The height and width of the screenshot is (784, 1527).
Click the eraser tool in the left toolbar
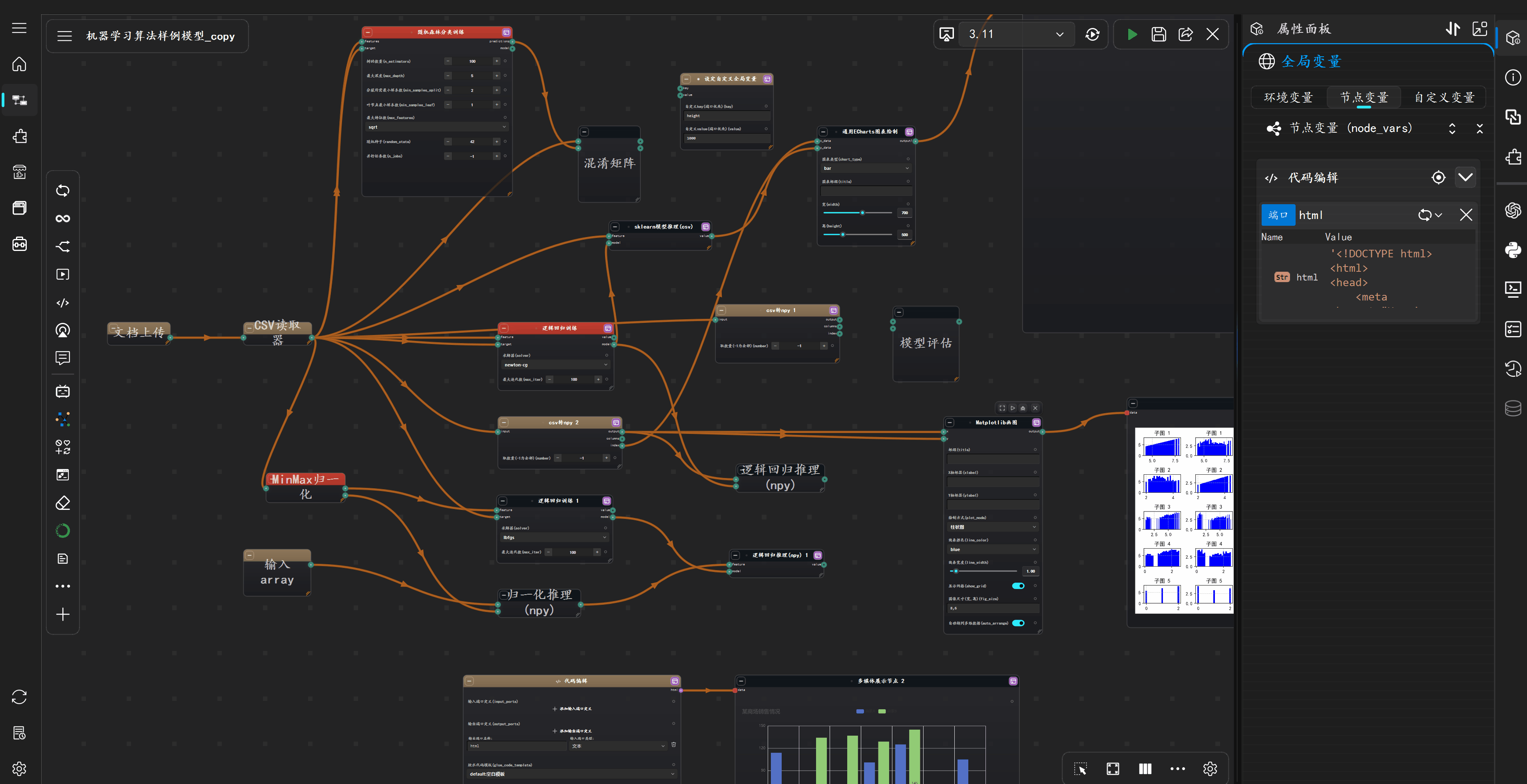63,503
